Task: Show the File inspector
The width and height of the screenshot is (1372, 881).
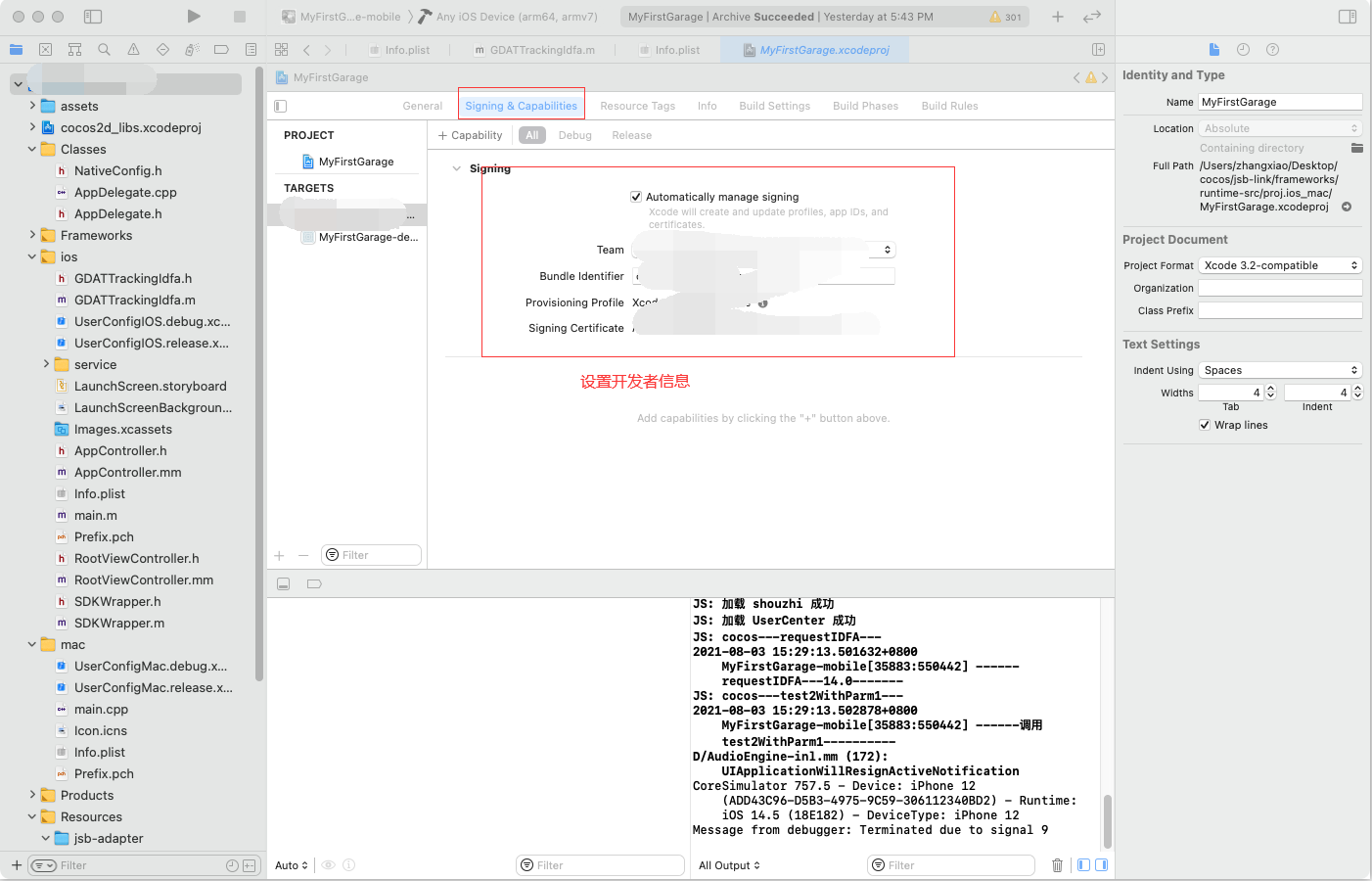Action: [x=1214, y=49]
